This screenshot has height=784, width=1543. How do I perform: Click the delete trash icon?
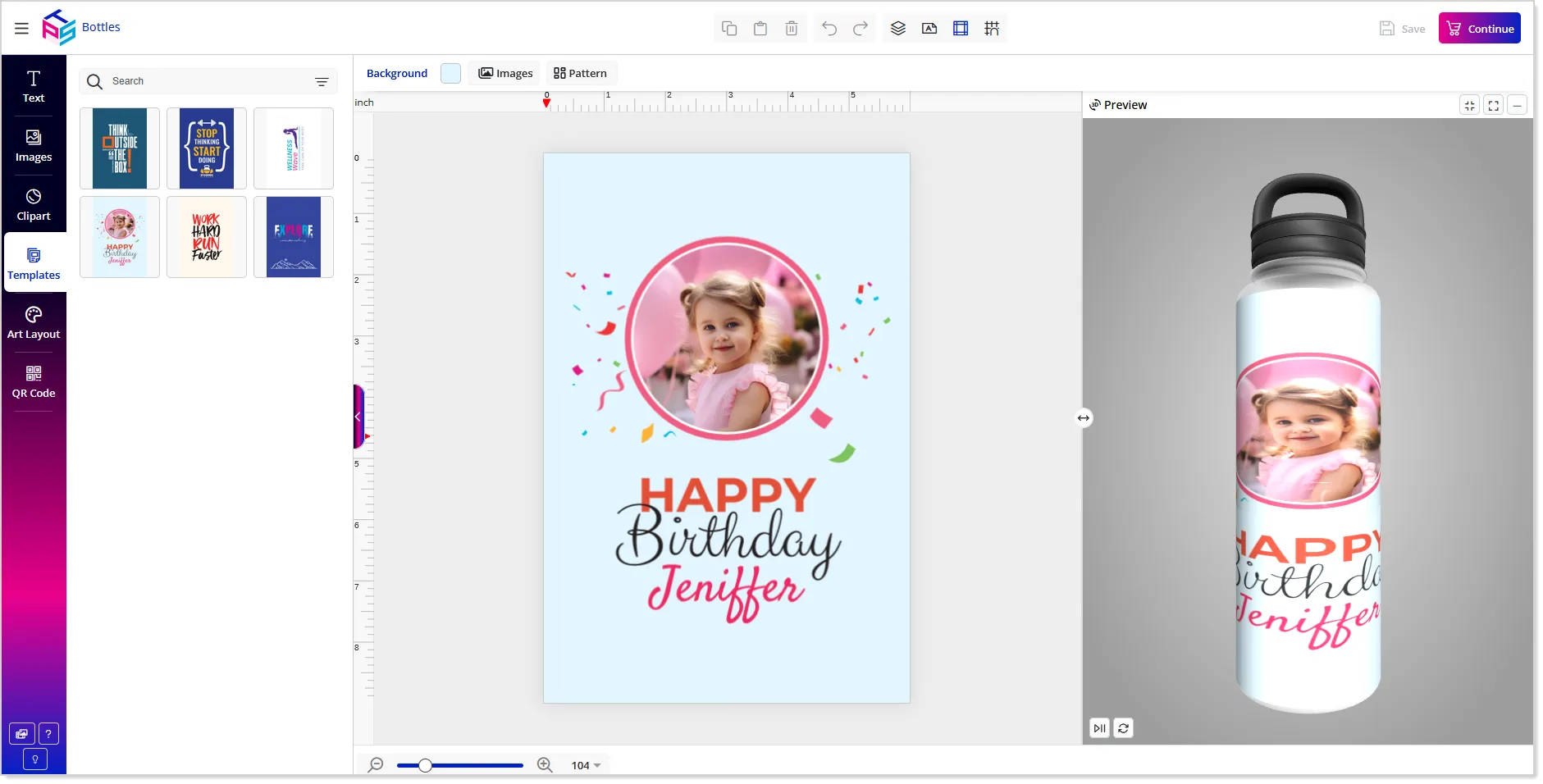792,29
